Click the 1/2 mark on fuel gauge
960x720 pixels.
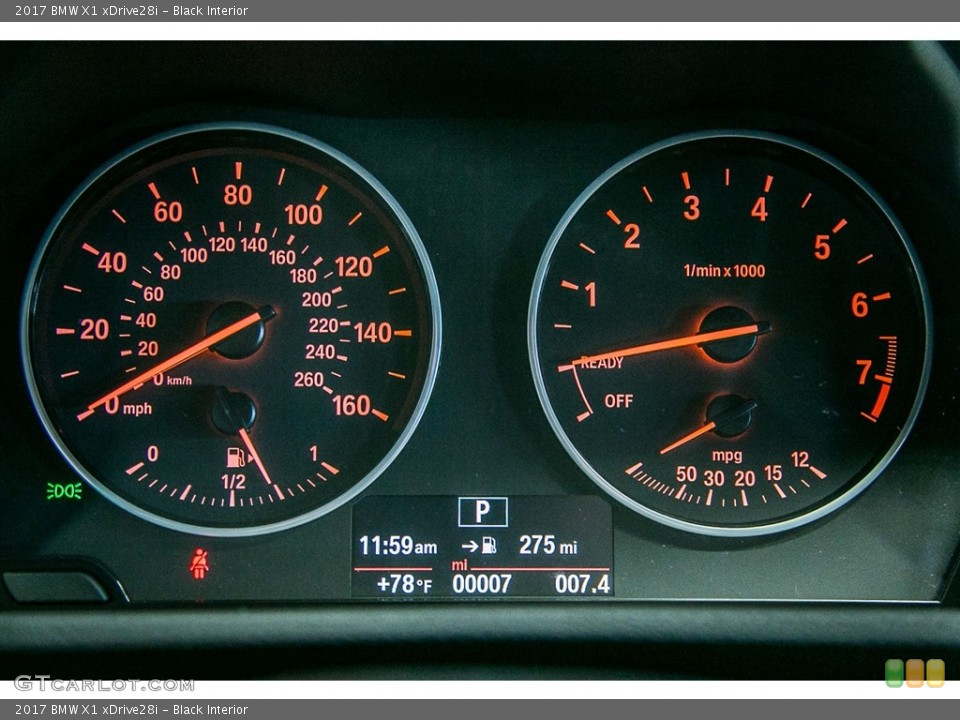pyautogui.click(x=233, y=482)
